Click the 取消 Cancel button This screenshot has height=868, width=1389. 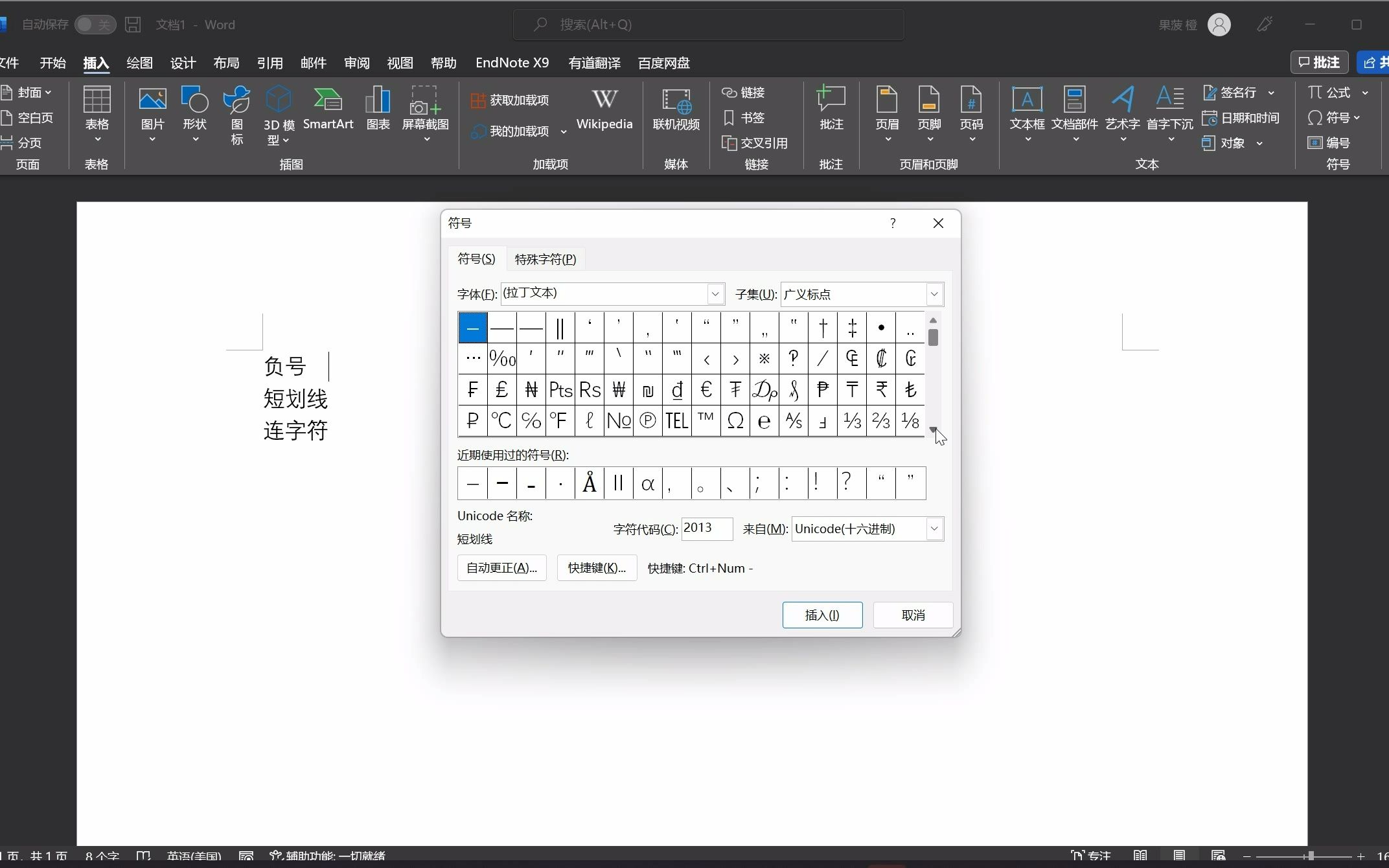913,615
